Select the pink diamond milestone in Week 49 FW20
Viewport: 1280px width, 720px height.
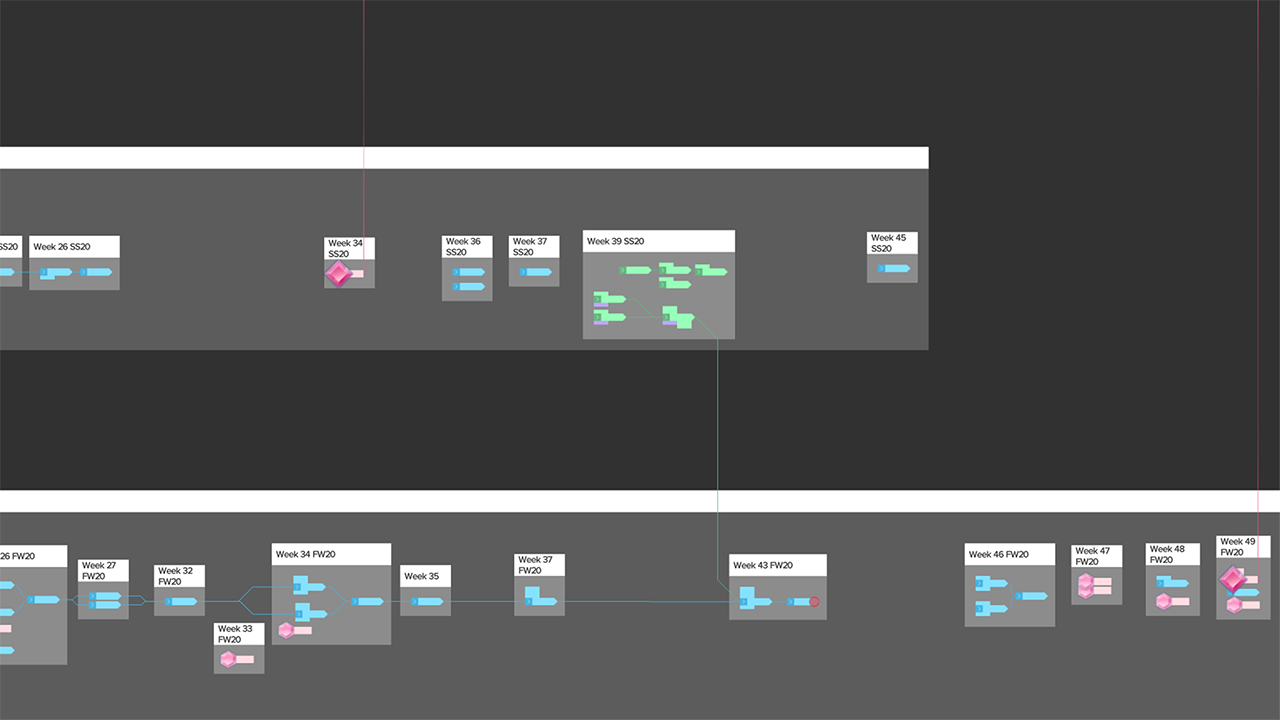1232,579
